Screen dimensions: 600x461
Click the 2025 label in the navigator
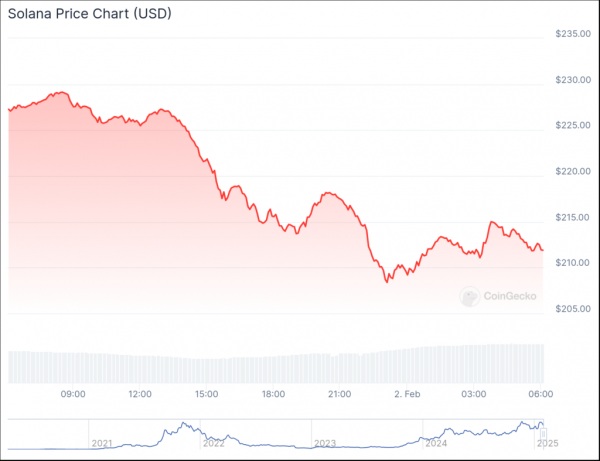pyautogui.click(x=548, y=443)
